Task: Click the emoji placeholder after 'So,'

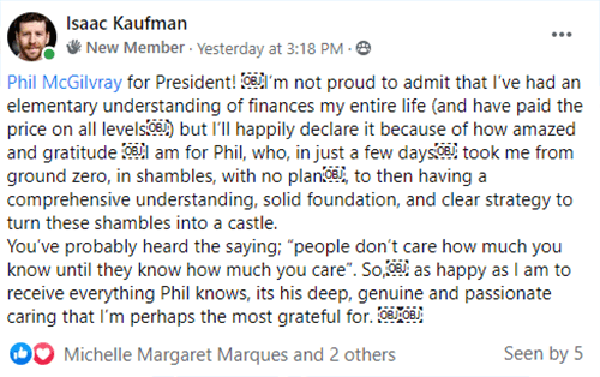Action: [397, 269]
